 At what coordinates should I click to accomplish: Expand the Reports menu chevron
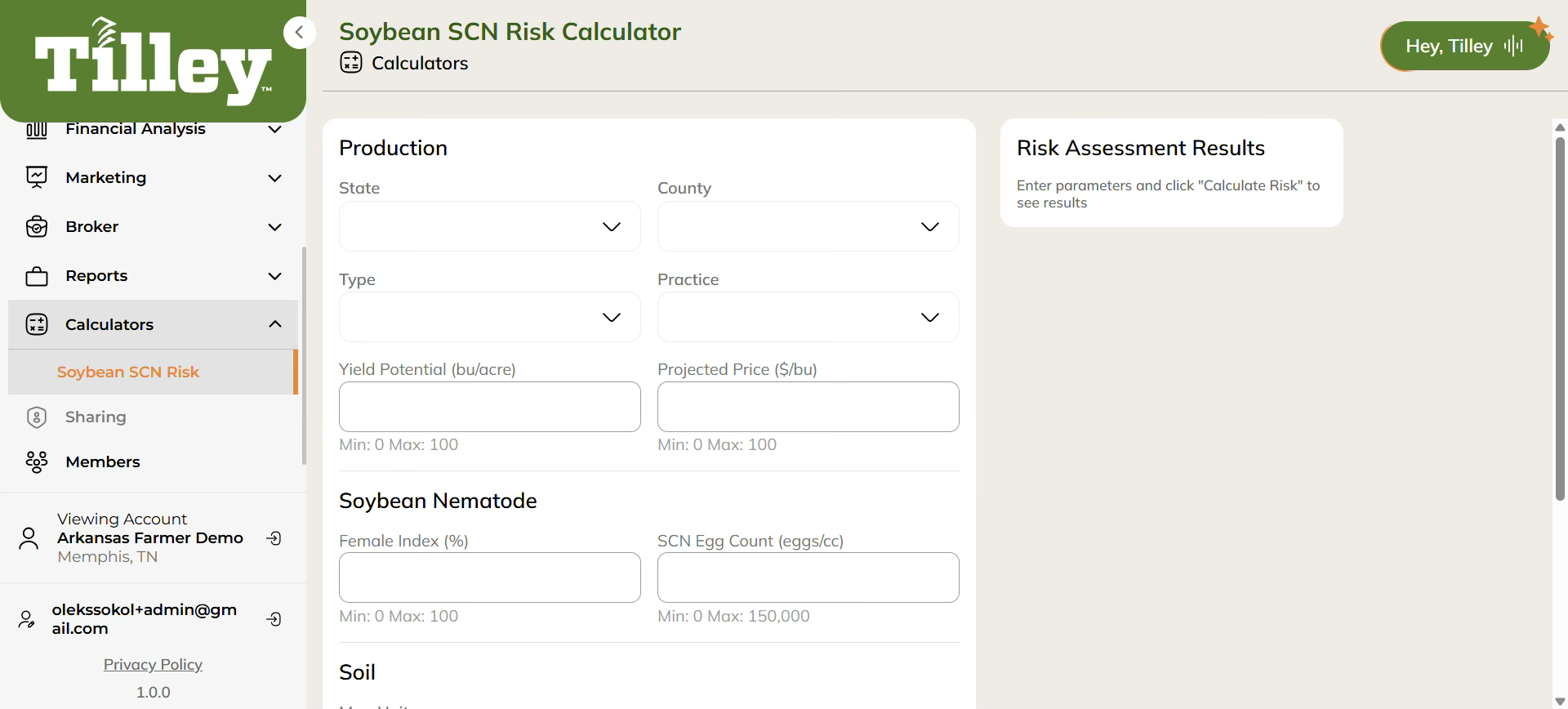pos(275,276)
